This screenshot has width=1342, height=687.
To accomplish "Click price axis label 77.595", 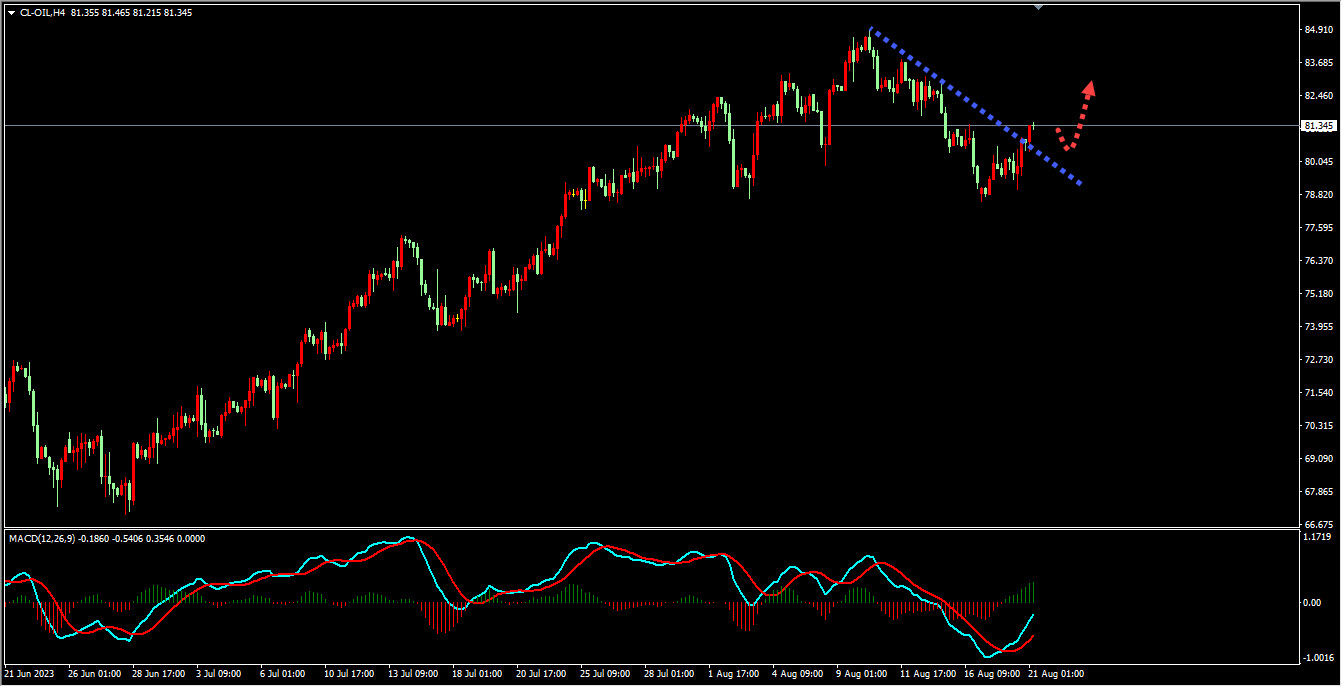I will 1320,228.
